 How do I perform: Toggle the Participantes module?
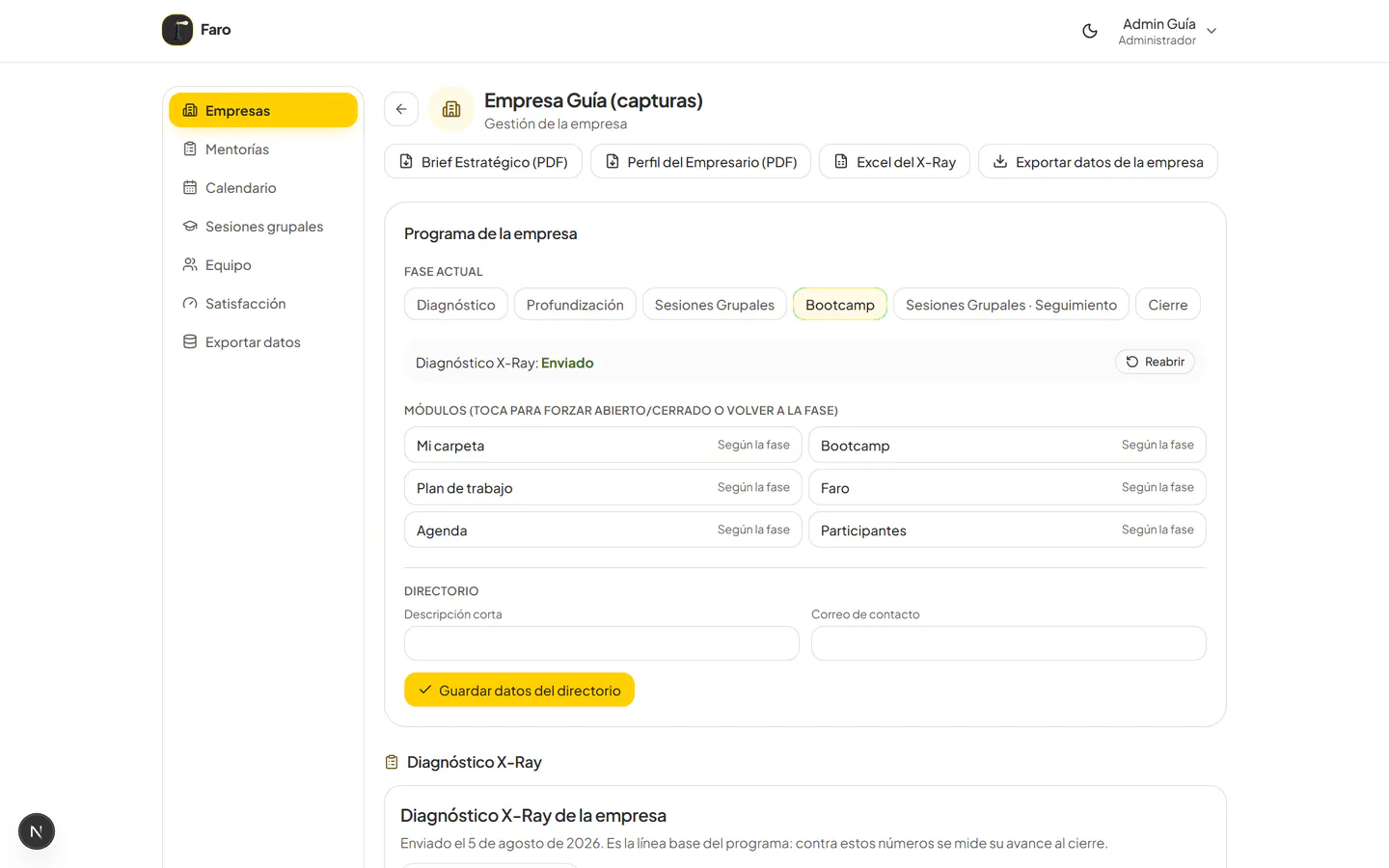point(1007,530)
